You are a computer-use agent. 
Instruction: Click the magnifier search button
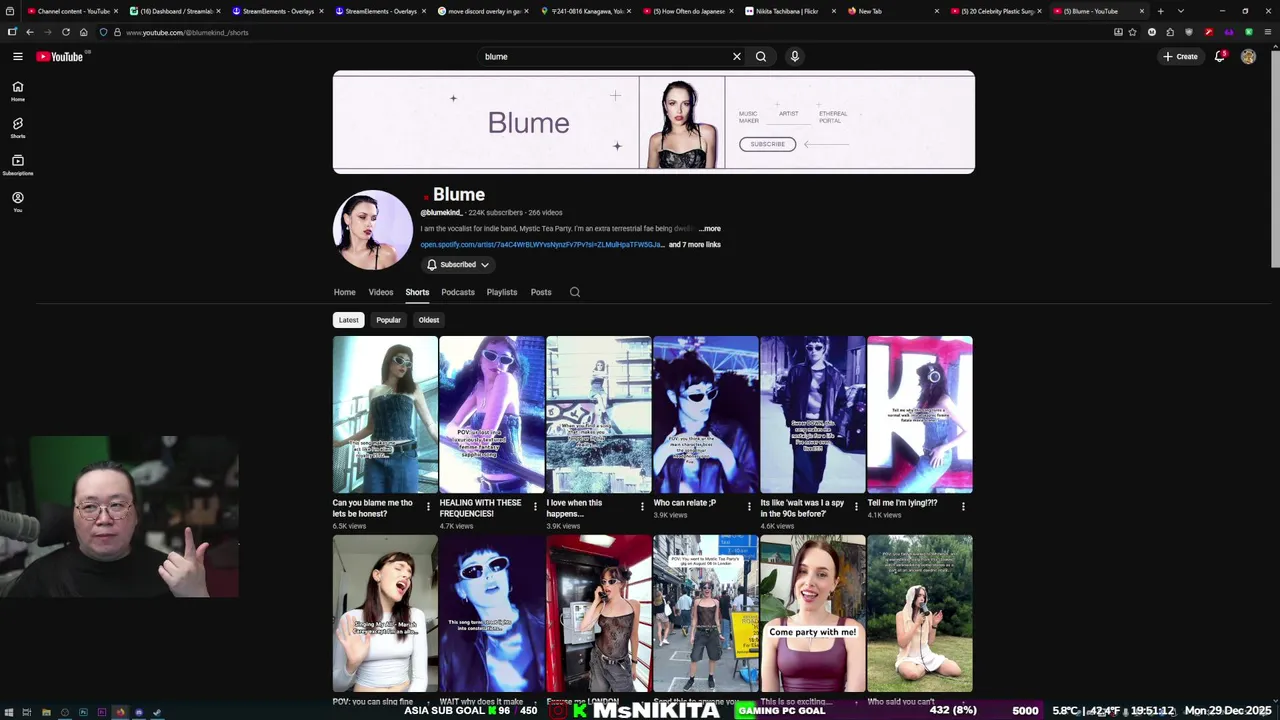click(761, 56)
